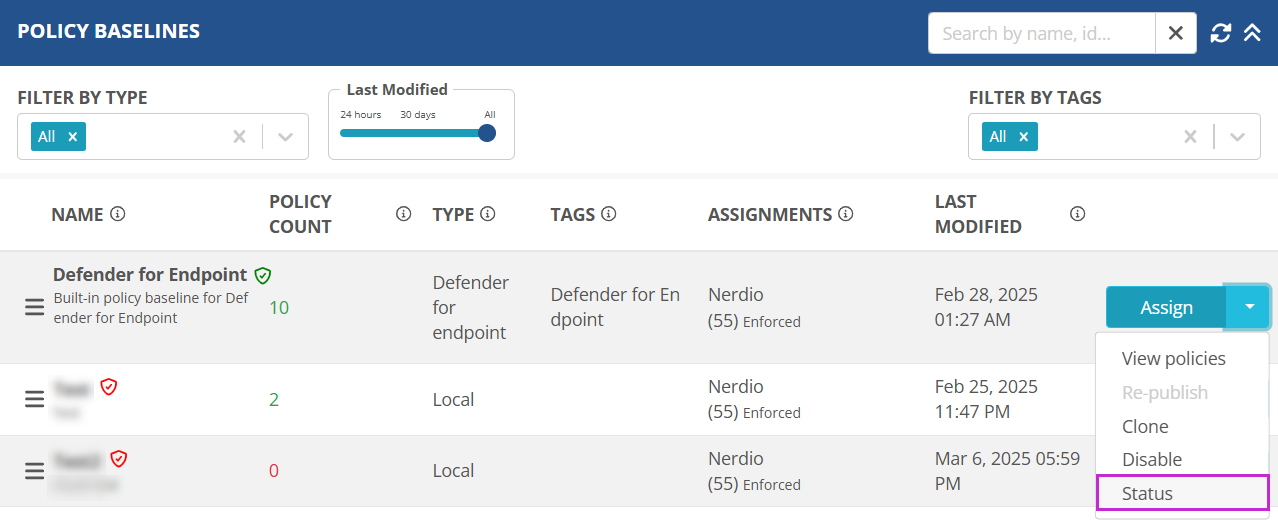This screenshot has width=1278, height=521.
Task: Focus the search by name input field
Action: [1041, 33]
